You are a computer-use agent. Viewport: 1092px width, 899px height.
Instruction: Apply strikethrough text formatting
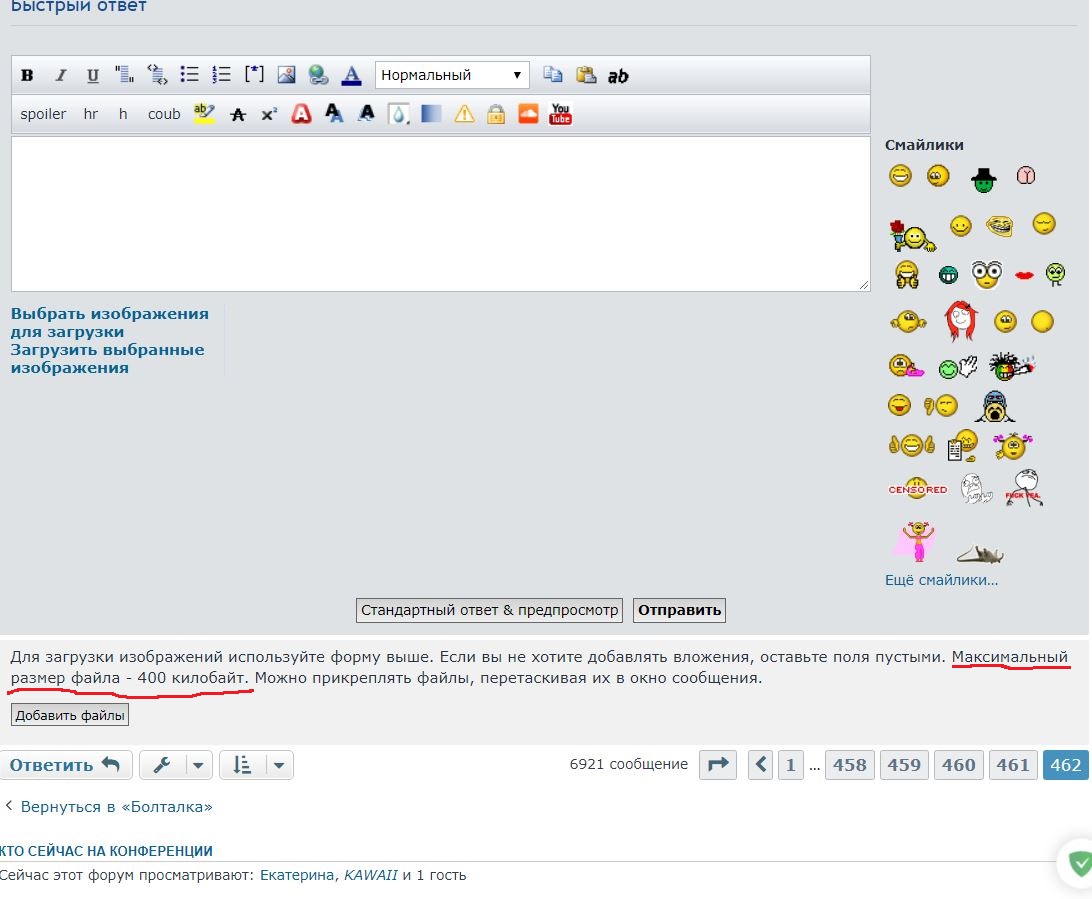pyautogui.click(x=237, y=114)
